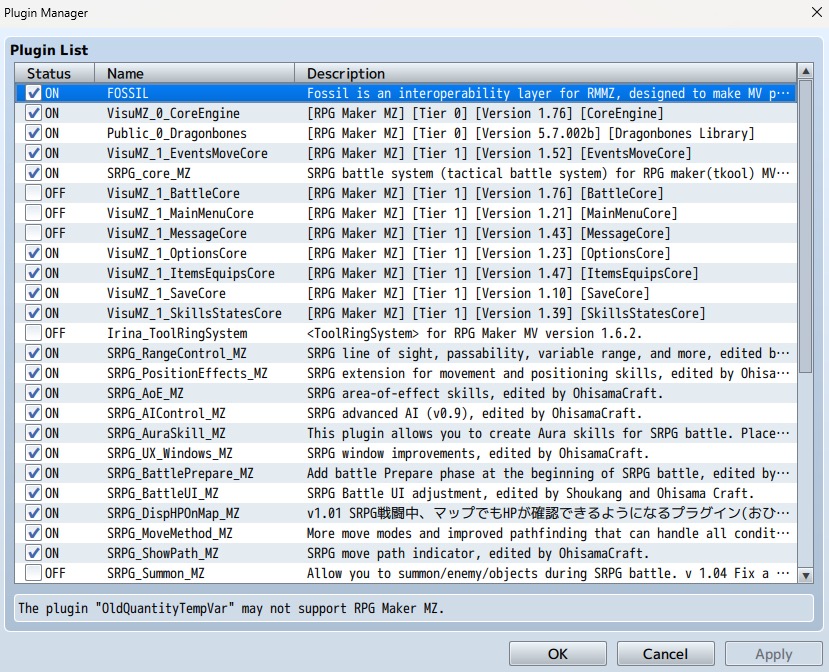
Task: Uncheck SRPG_core_MZ plugin checkbox
Action: [33, 173]
